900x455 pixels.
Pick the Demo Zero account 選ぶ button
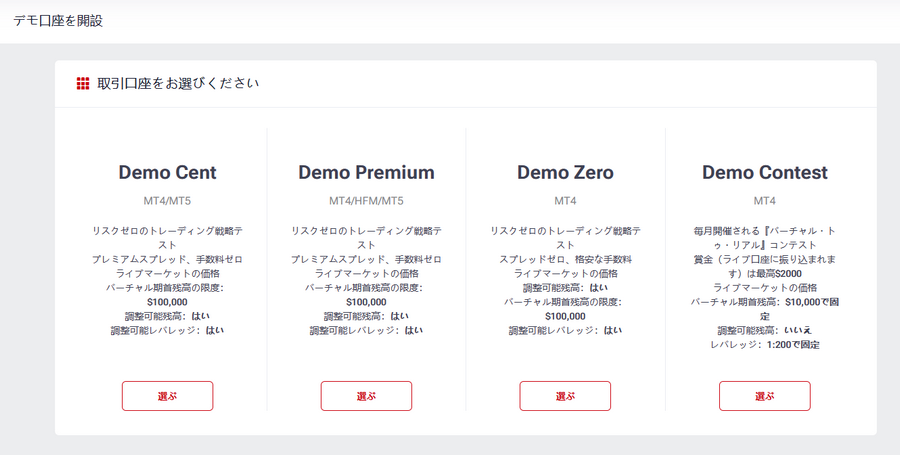point(565,396)
